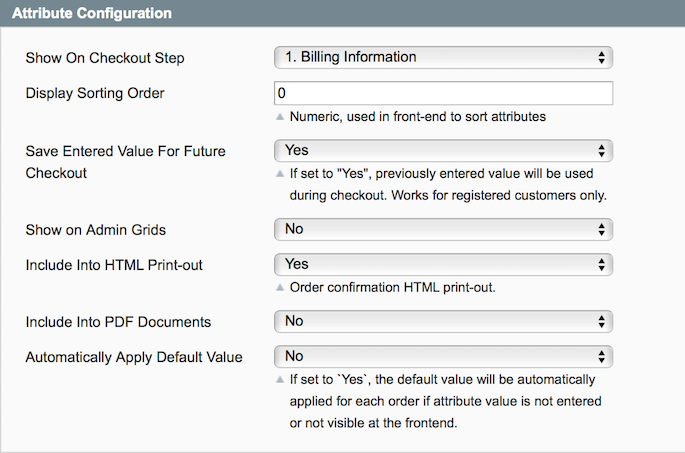Click the Display Sorting Order input field
This screenshot has width=685, height=453.
pyautogui.click(x=443, y=93)
